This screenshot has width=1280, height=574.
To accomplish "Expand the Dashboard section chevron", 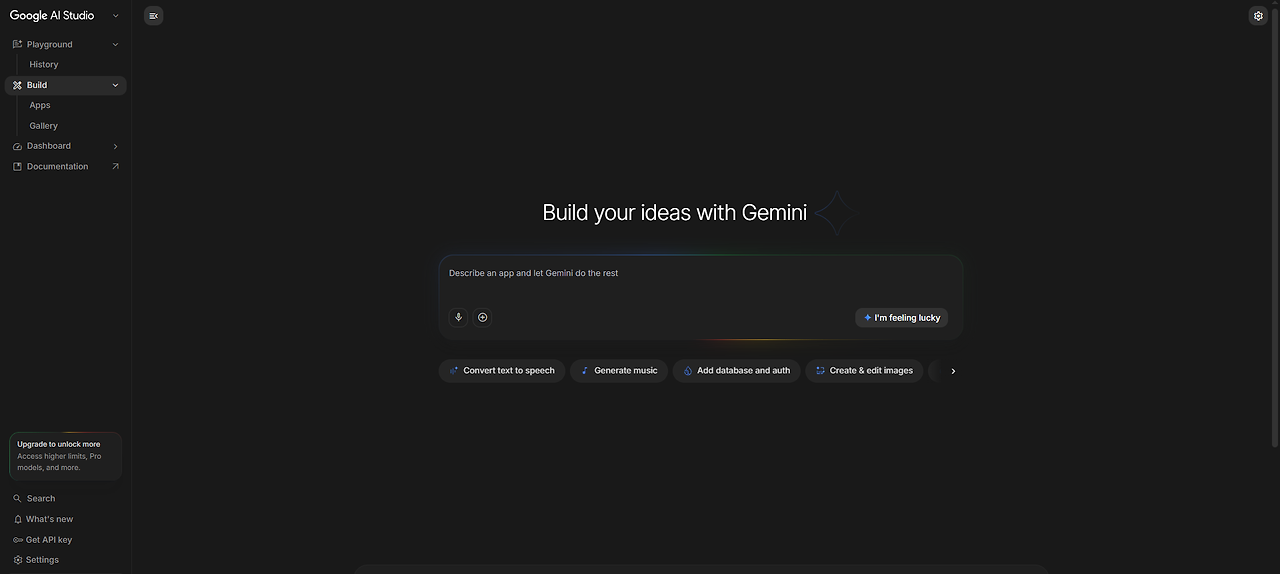I will 115,146.
